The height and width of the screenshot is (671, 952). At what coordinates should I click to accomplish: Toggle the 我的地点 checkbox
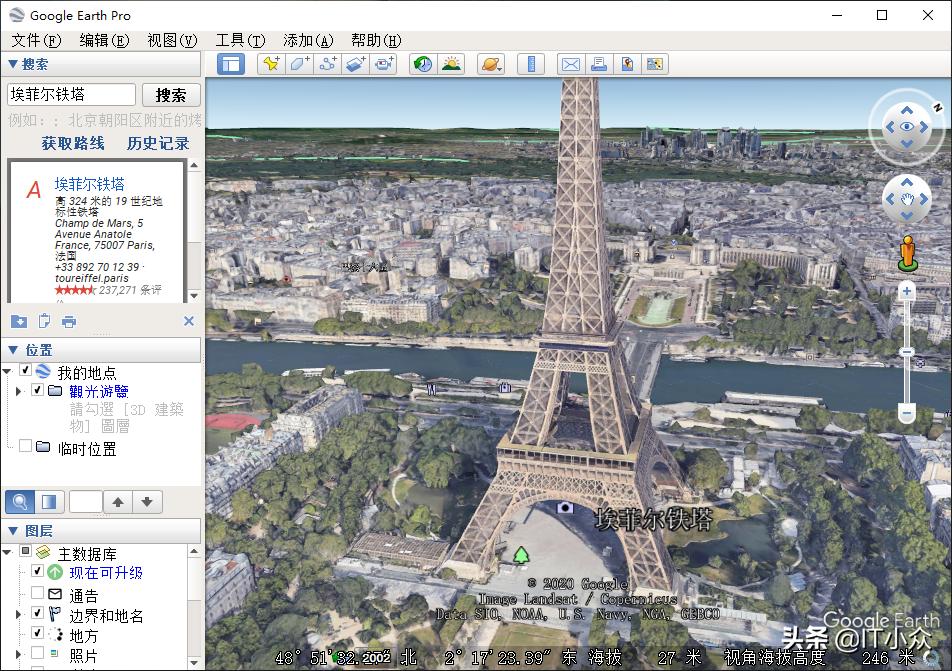pyautogui.click(x=26, y=370)
